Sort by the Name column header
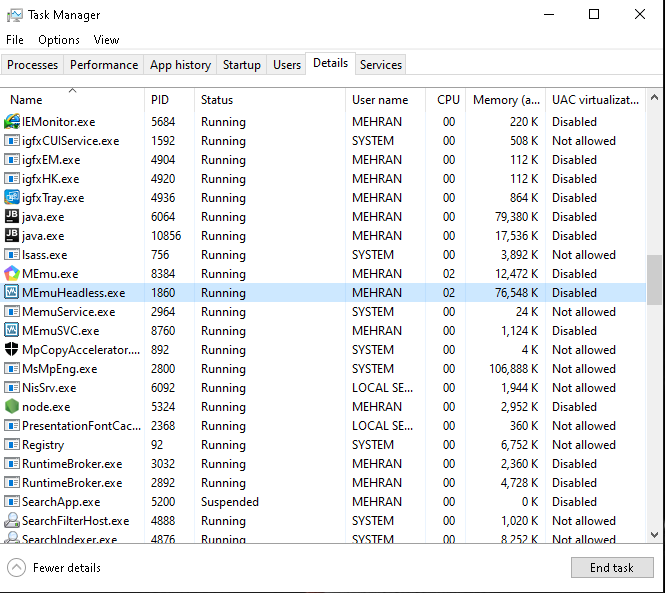The width and height of the screenshot is (665, 593). (73, 100)
